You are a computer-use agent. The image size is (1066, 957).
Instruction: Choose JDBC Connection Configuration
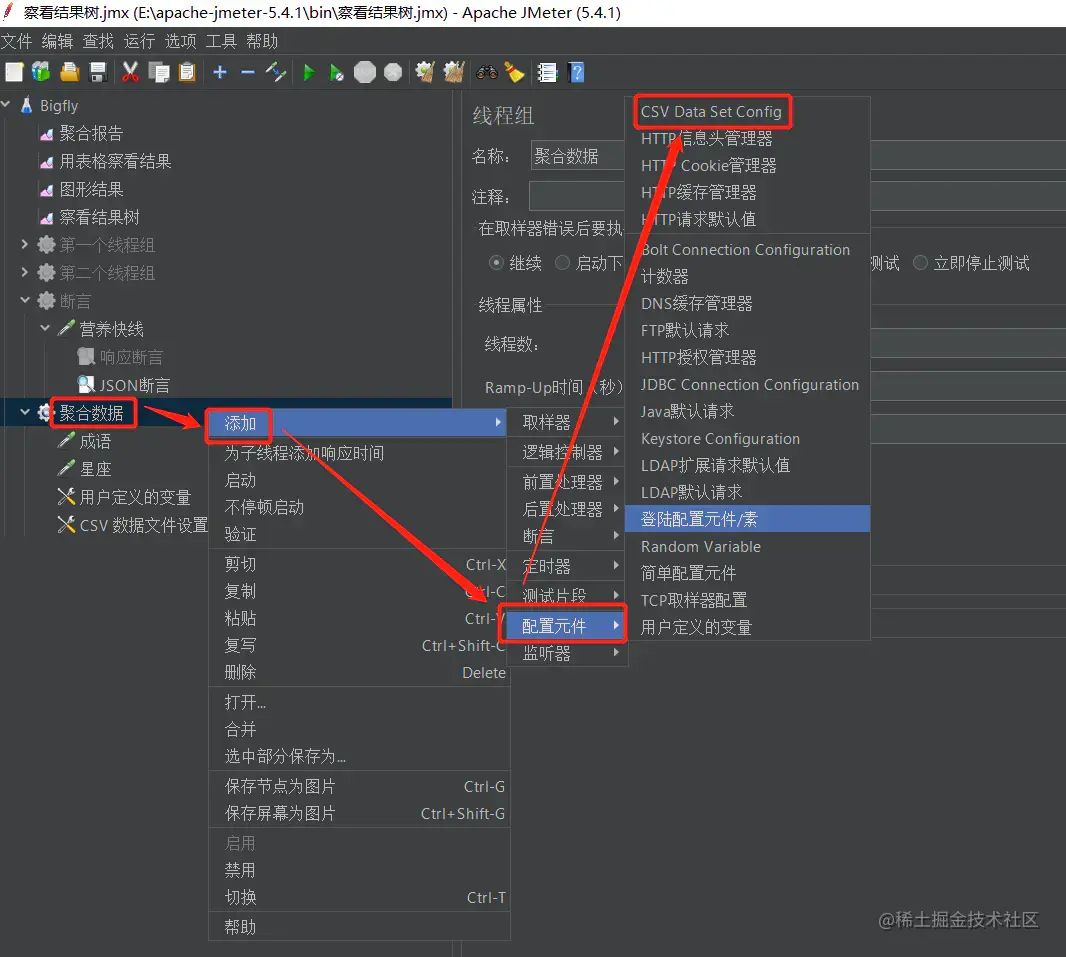(x=750, y=385)
